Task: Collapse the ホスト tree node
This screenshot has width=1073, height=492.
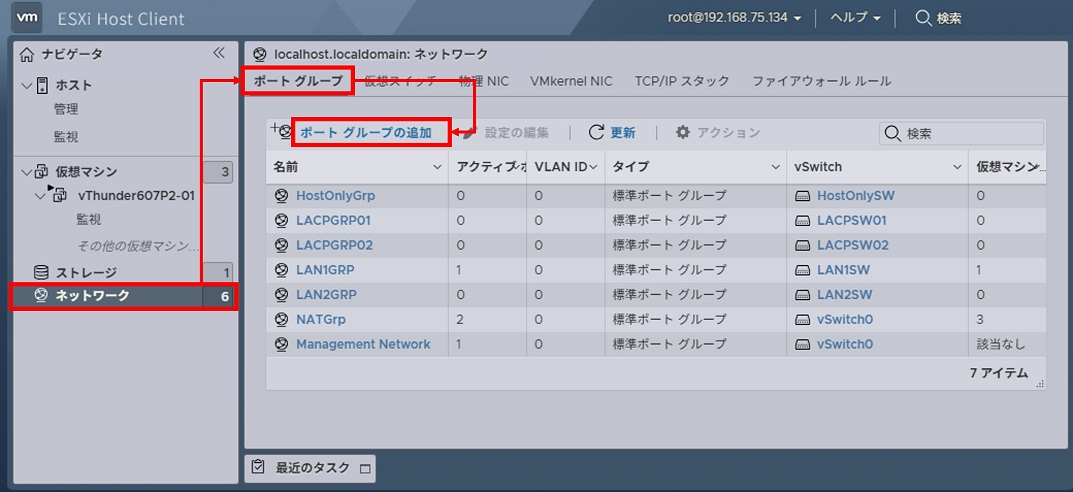Action: (x=26, y=86)
